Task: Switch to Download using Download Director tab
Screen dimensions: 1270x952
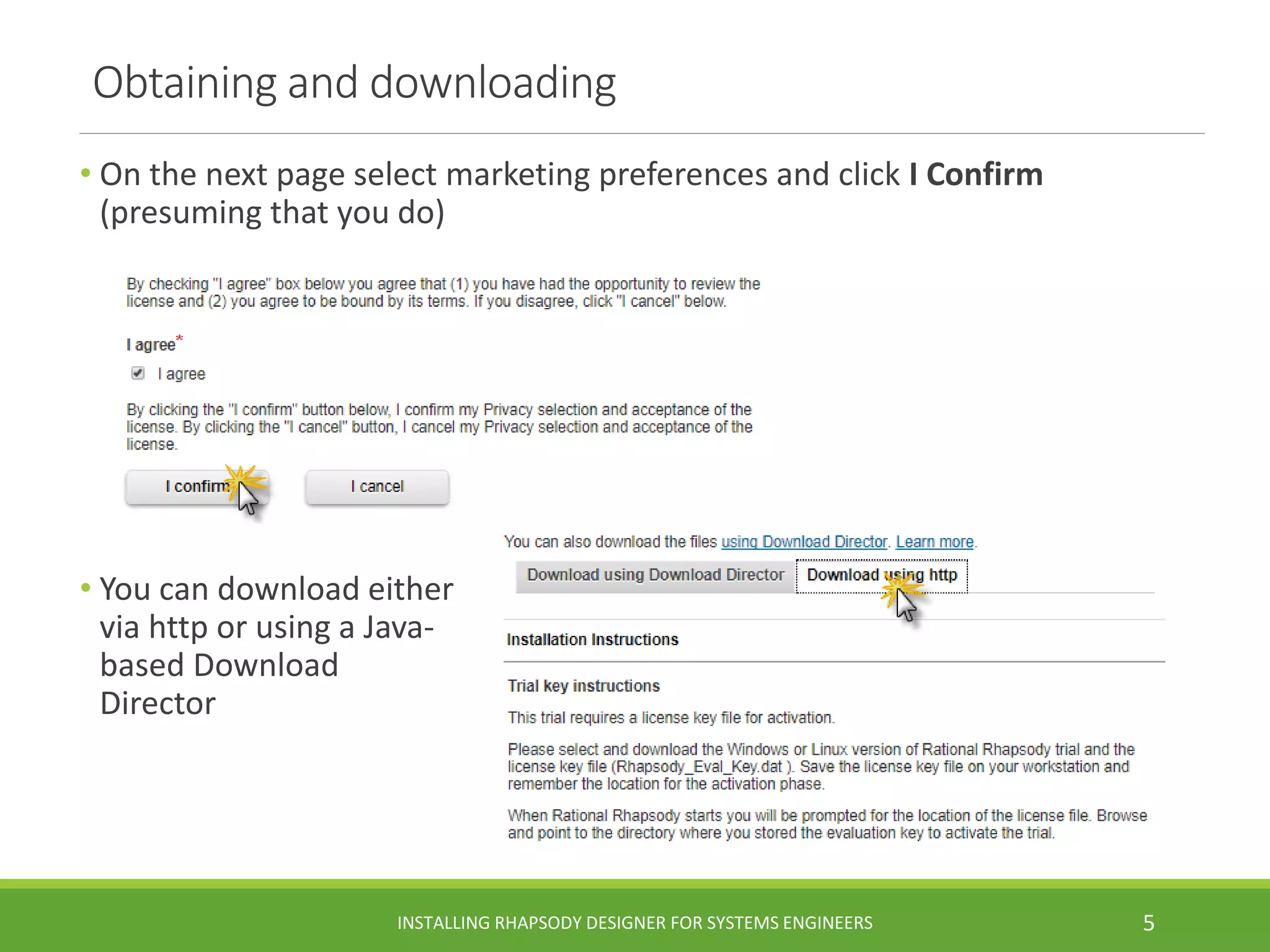Action: (x=655, y=576)
